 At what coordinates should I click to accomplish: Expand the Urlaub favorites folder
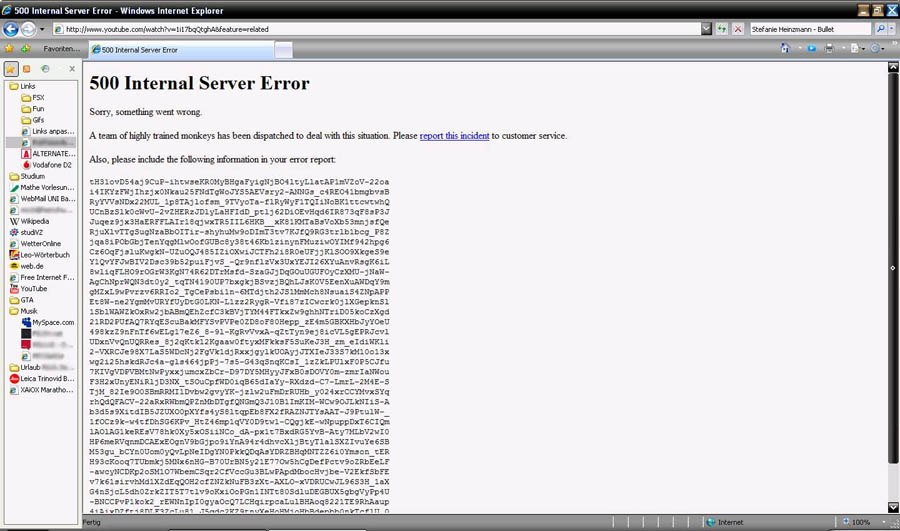coord(26,367)
